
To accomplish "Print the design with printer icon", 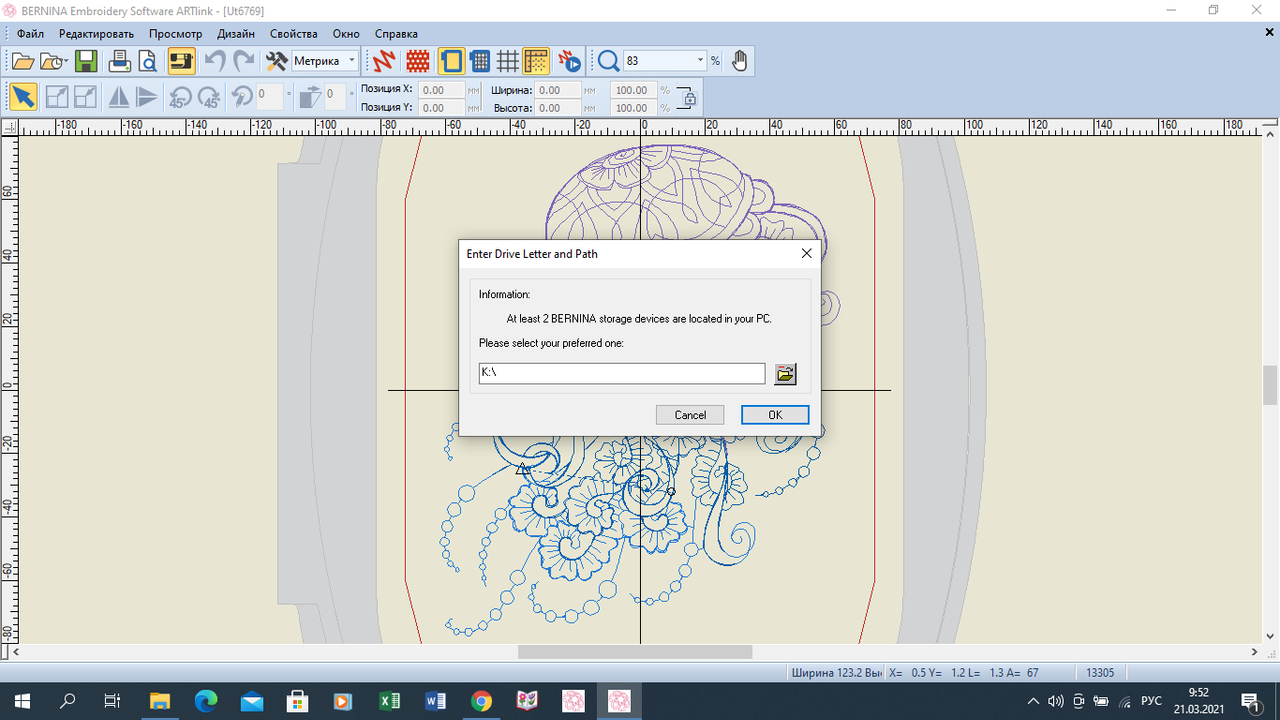I will click(x=120, y=61).
